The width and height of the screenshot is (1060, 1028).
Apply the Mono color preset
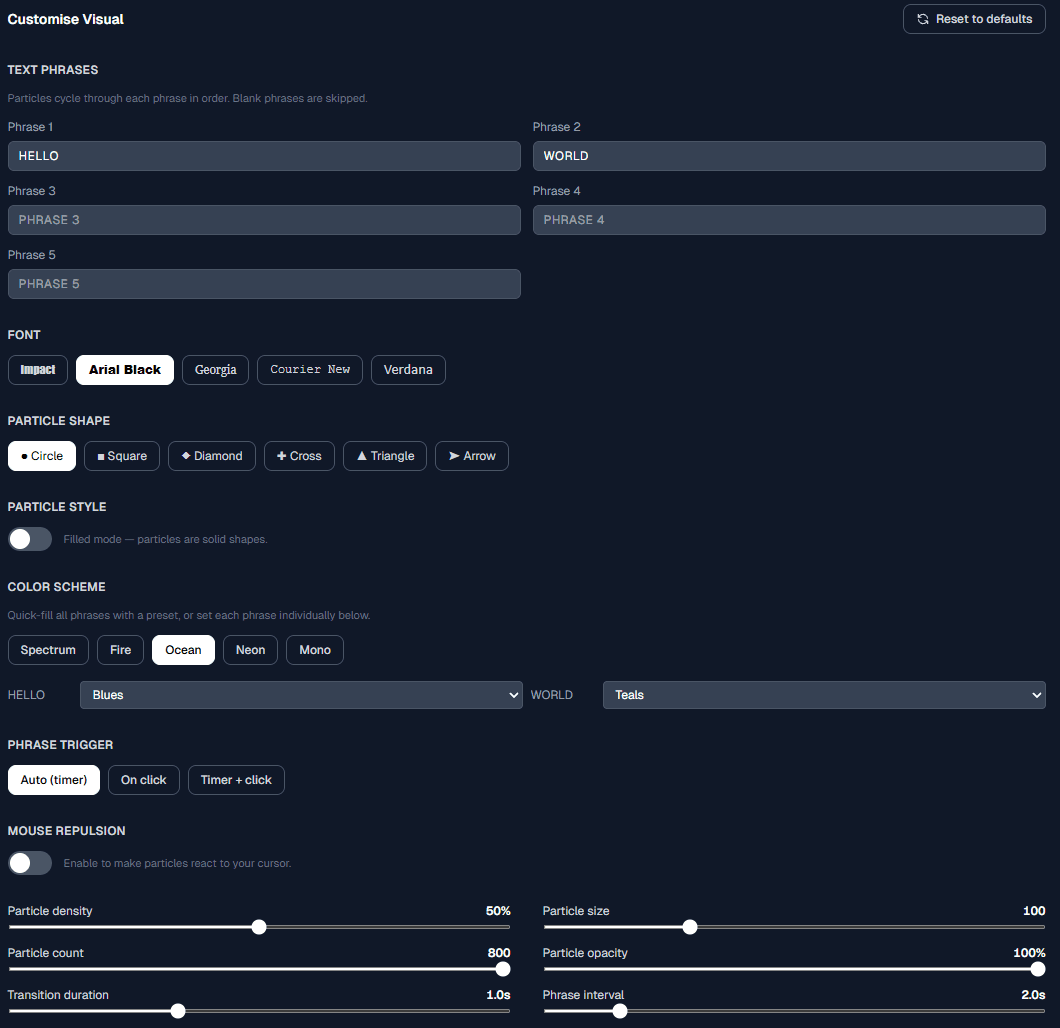pos(315,650)
